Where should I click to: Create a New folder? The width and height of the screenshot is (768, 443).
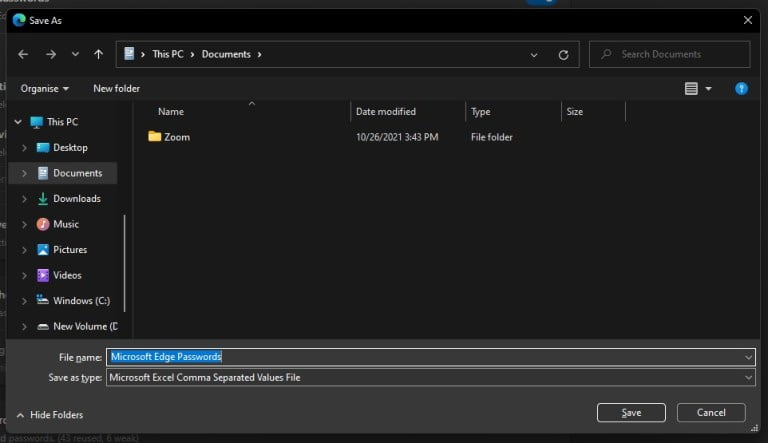[117, 89]
